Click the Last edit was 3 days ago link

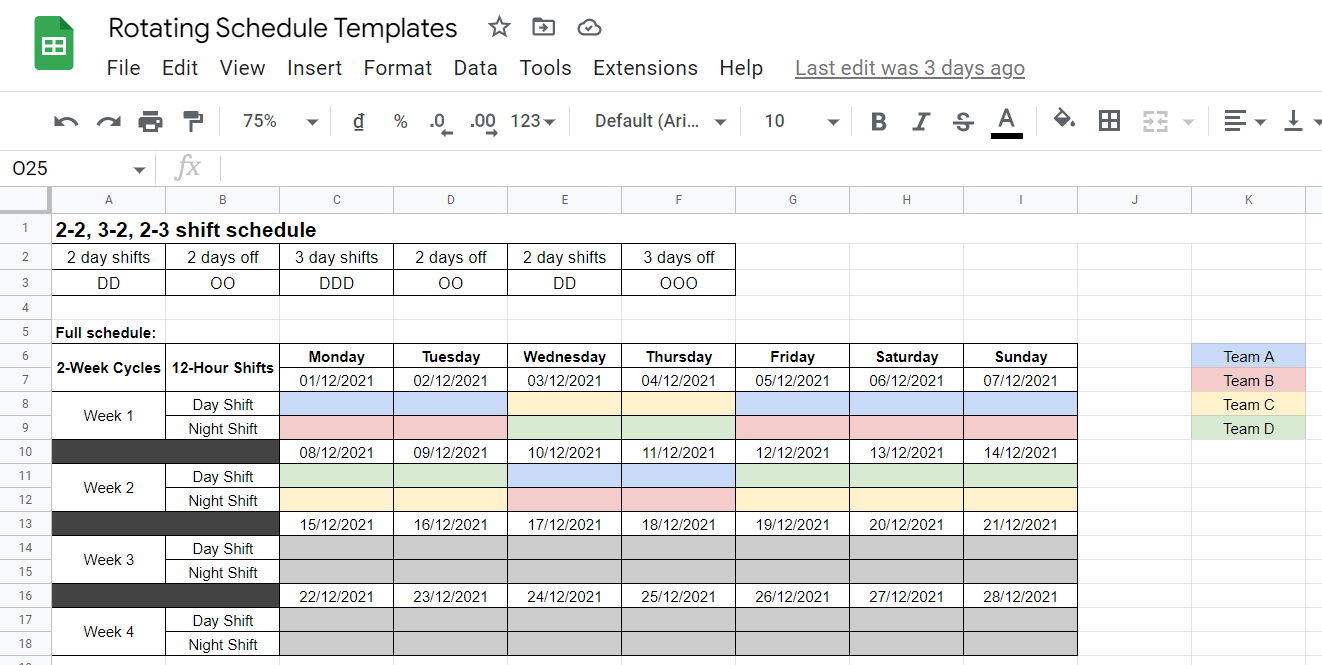click(x=909, y=68)
